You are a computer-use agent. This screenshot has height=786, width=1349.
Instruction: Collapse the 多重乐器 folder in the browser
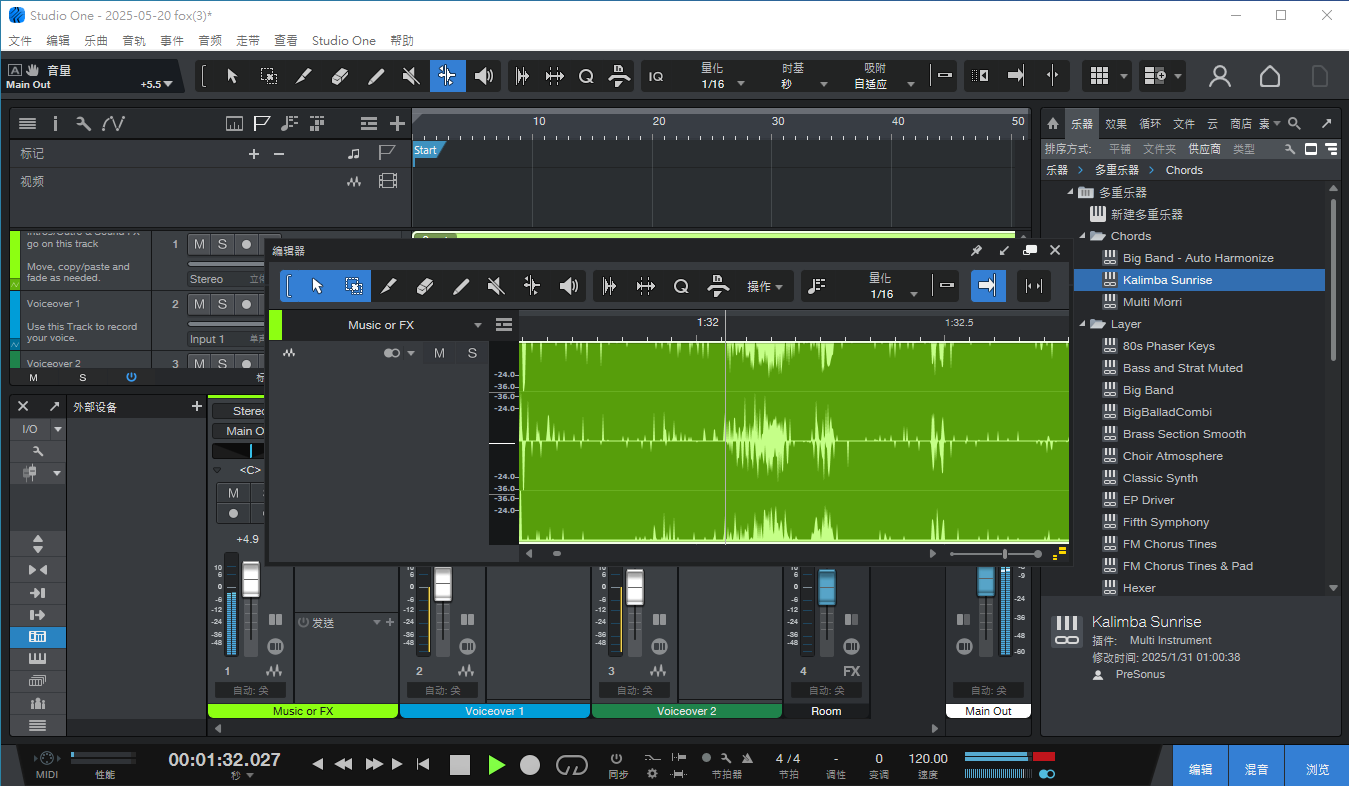click(1069, 192)
